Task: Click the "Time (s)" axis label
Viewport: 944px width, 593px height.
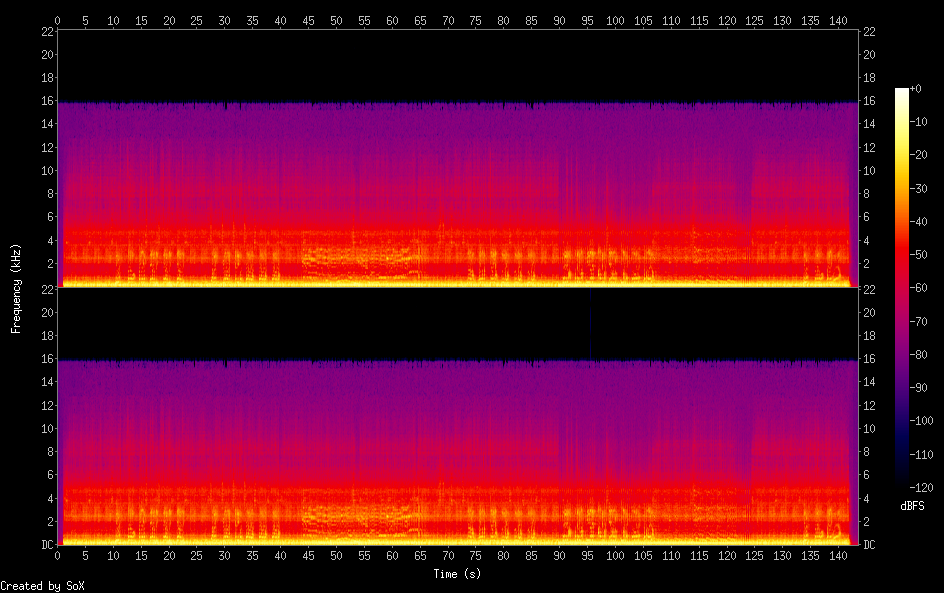Action: [457, 574]
